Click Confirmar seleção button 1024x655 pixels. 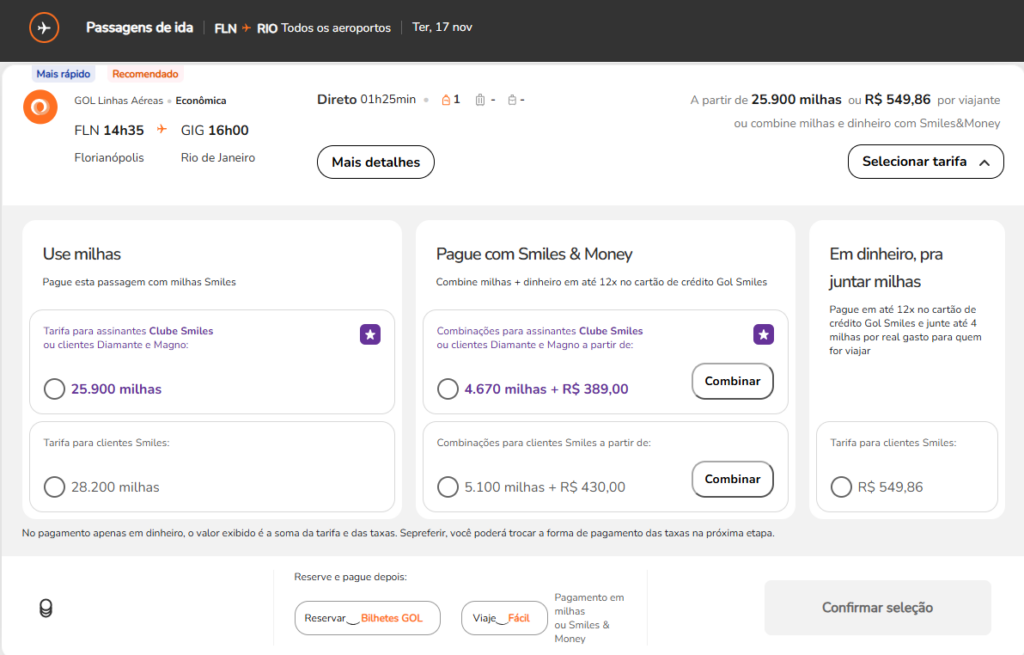click(x=878, y=608)
